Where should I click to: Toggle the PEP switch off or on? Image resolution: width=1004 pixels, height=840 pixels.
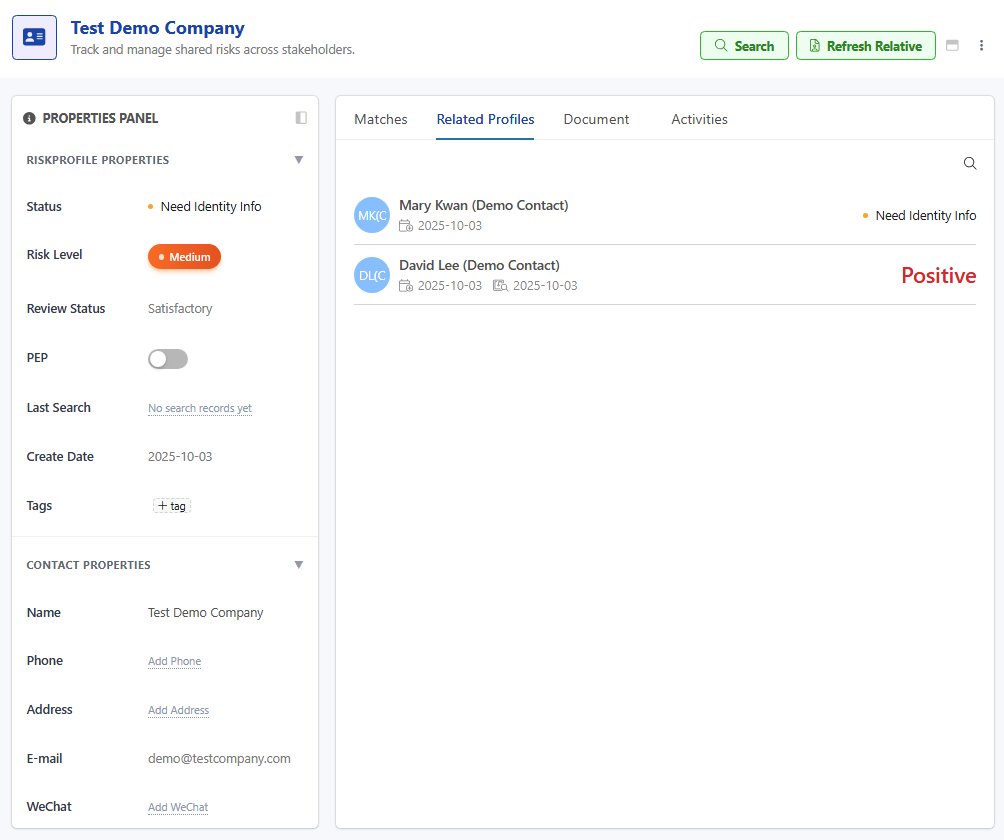click(x=167, y=358)
